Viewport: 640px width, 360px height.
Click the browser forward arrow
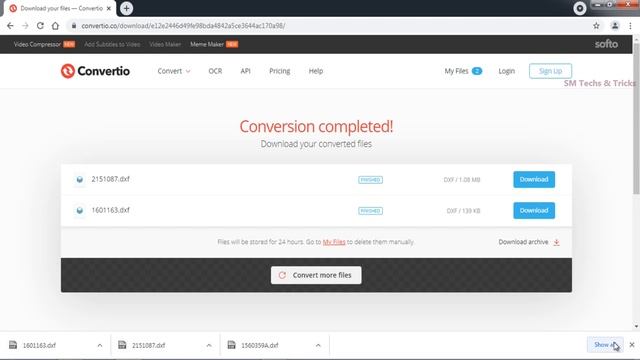[25, 26]
